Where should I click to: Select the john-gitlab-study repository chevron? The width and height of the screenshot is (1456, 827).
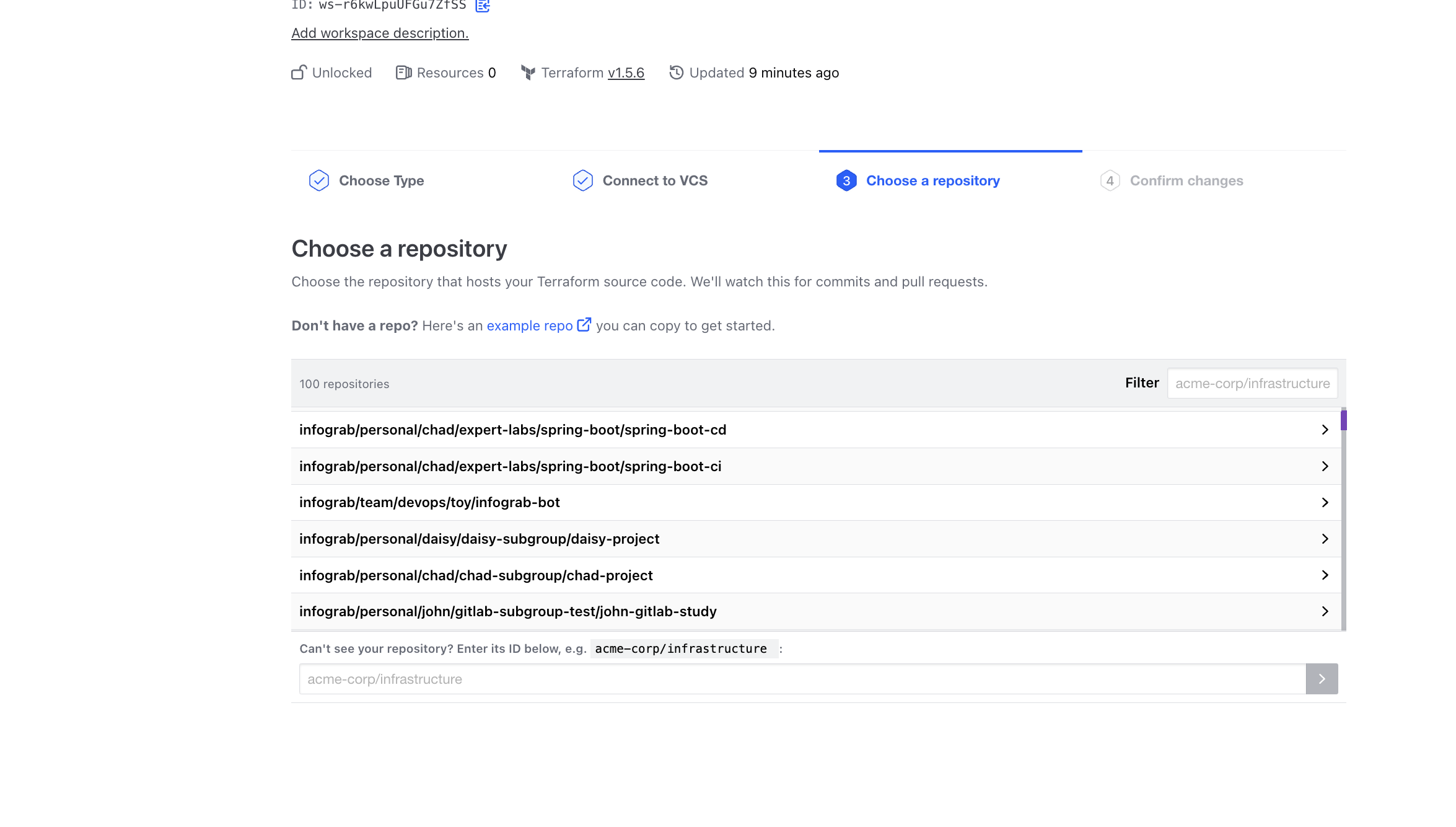(x=1325, y=611)
